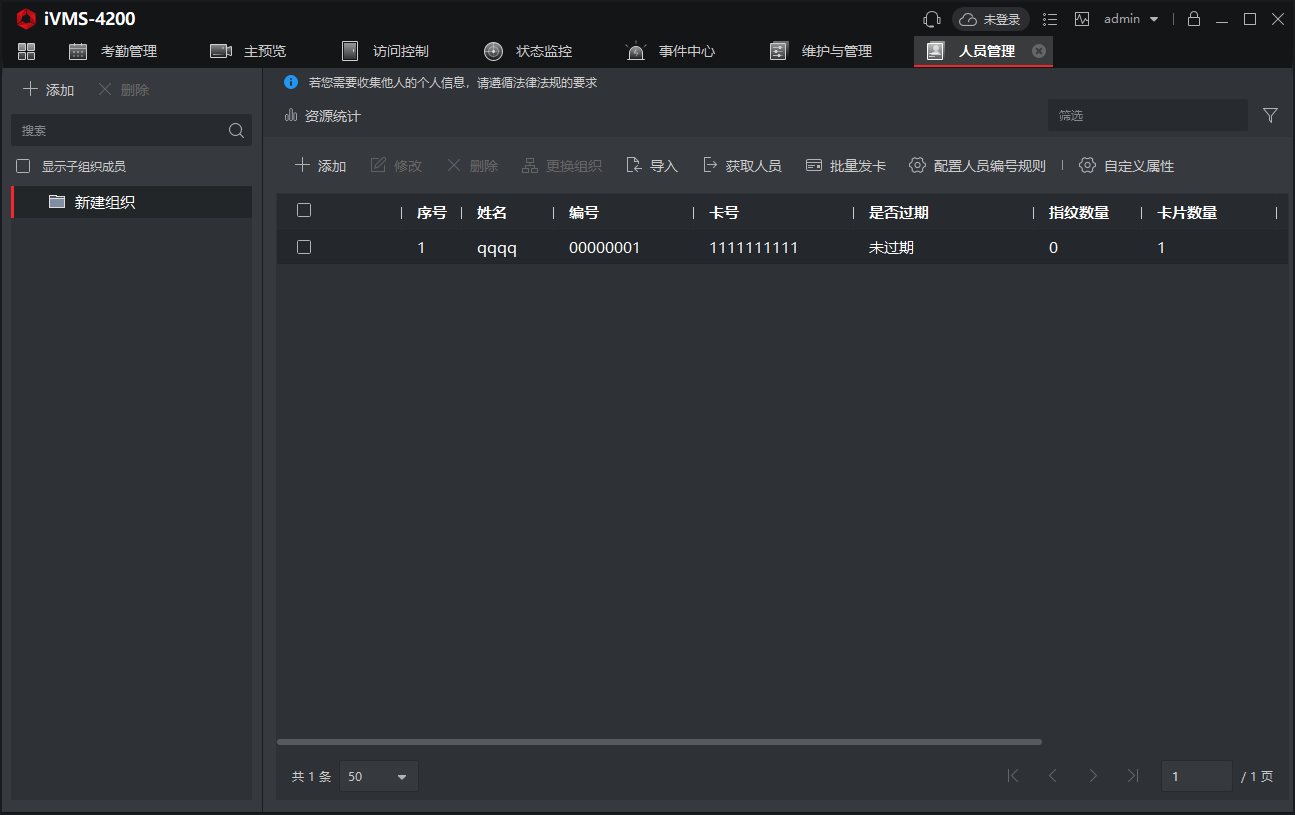Lock the client with padlock icon
1295x815 pixels.
point(1193,19)
